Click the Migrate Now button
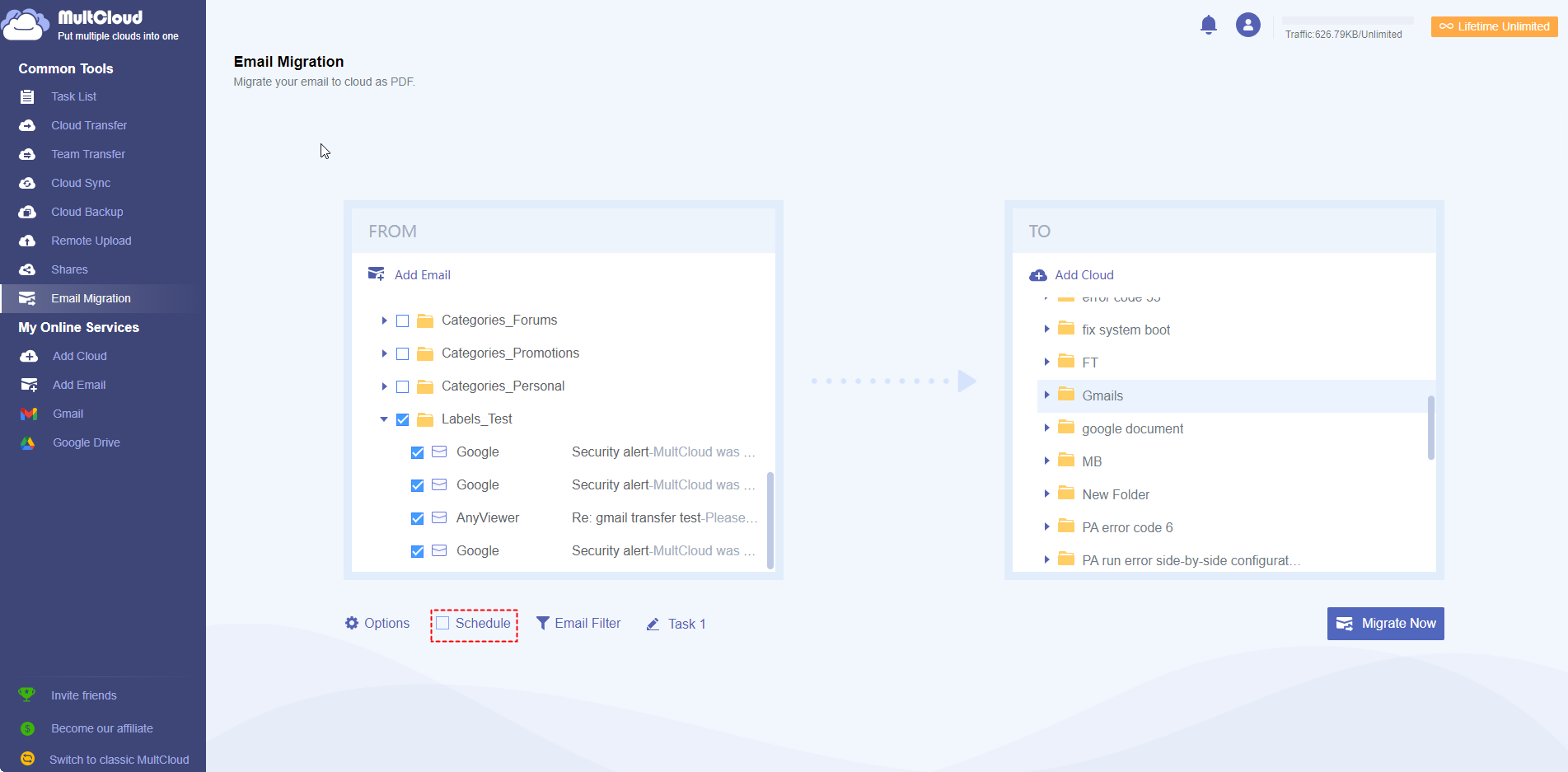The width and height of the screenshot is (1568, 772). point(1385,624)
